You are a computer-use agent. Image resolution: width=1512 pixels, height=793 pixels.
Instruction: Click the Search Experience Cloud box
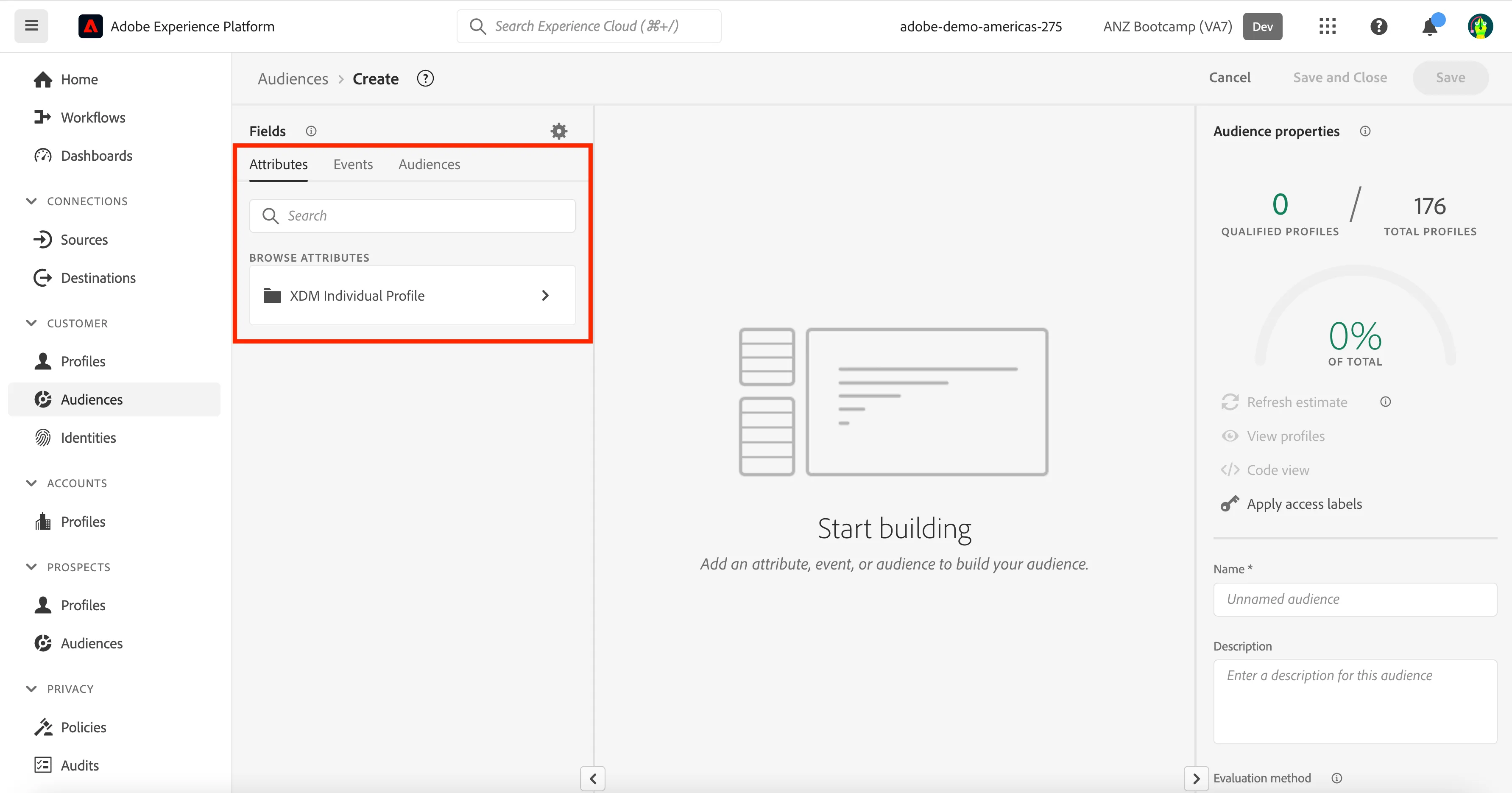(589, 26)
